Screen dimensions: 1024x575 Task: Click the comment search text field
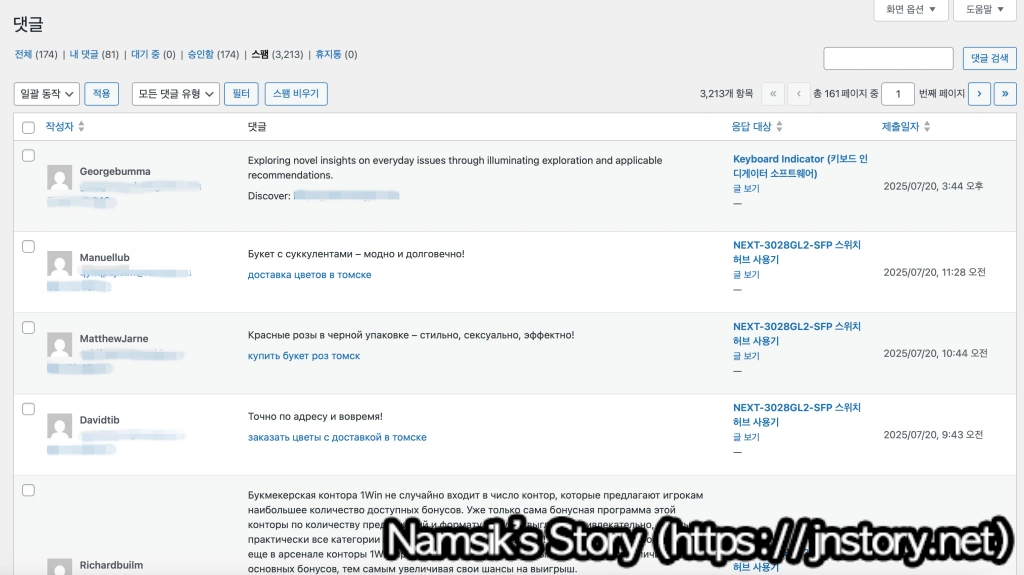pyautogui.click(x=888, y=58)
